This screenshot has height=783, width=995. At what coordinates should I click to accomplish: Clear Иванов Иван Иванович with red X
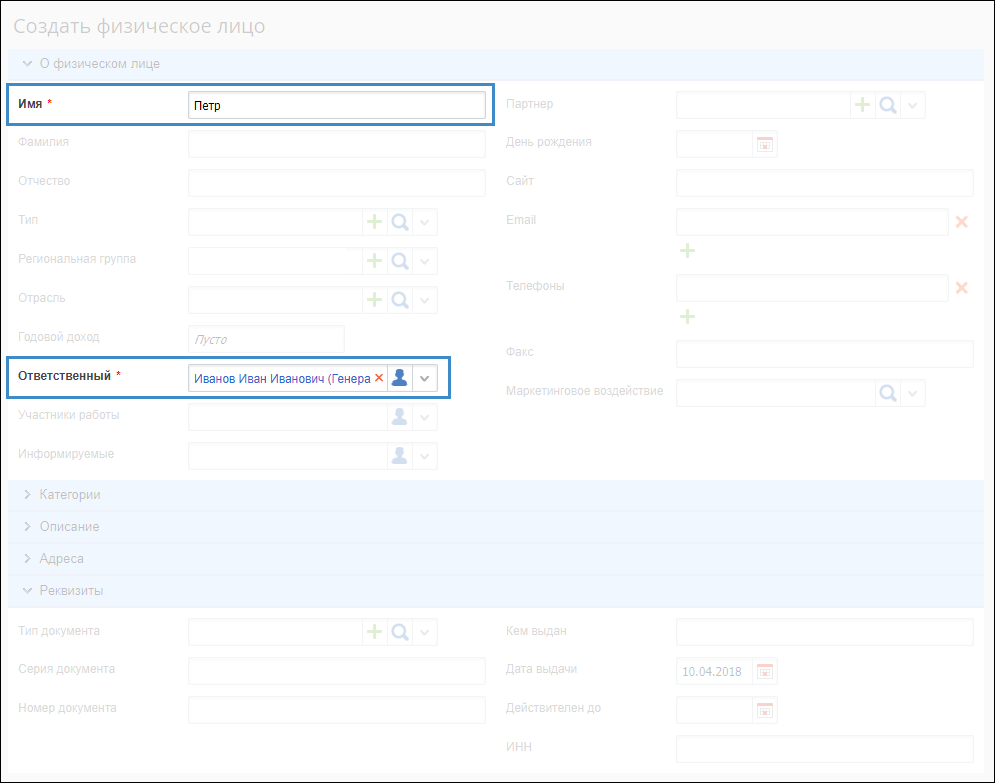point(379,378)
